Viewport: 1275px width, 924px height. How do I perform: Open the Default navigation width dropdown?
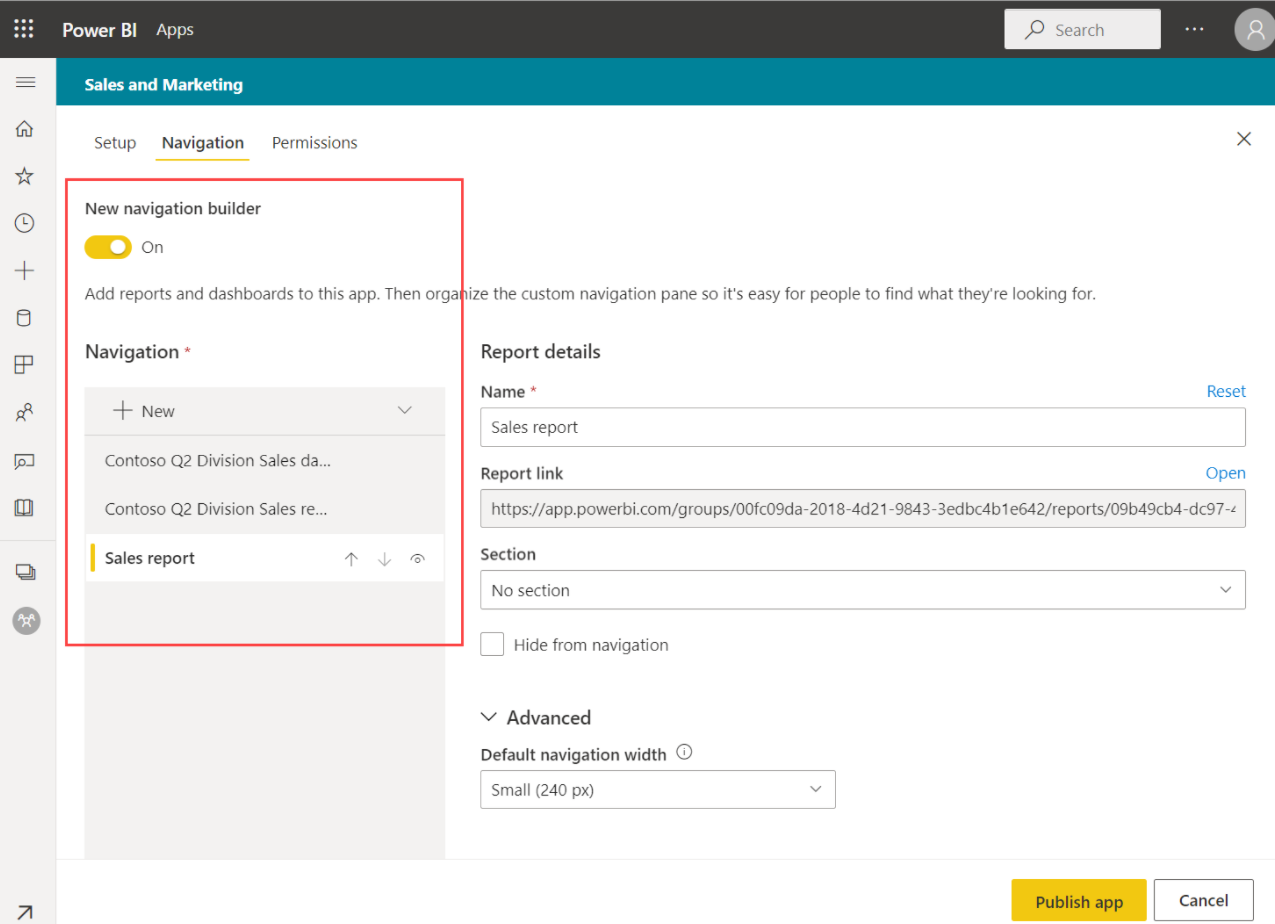coord(658,789)
